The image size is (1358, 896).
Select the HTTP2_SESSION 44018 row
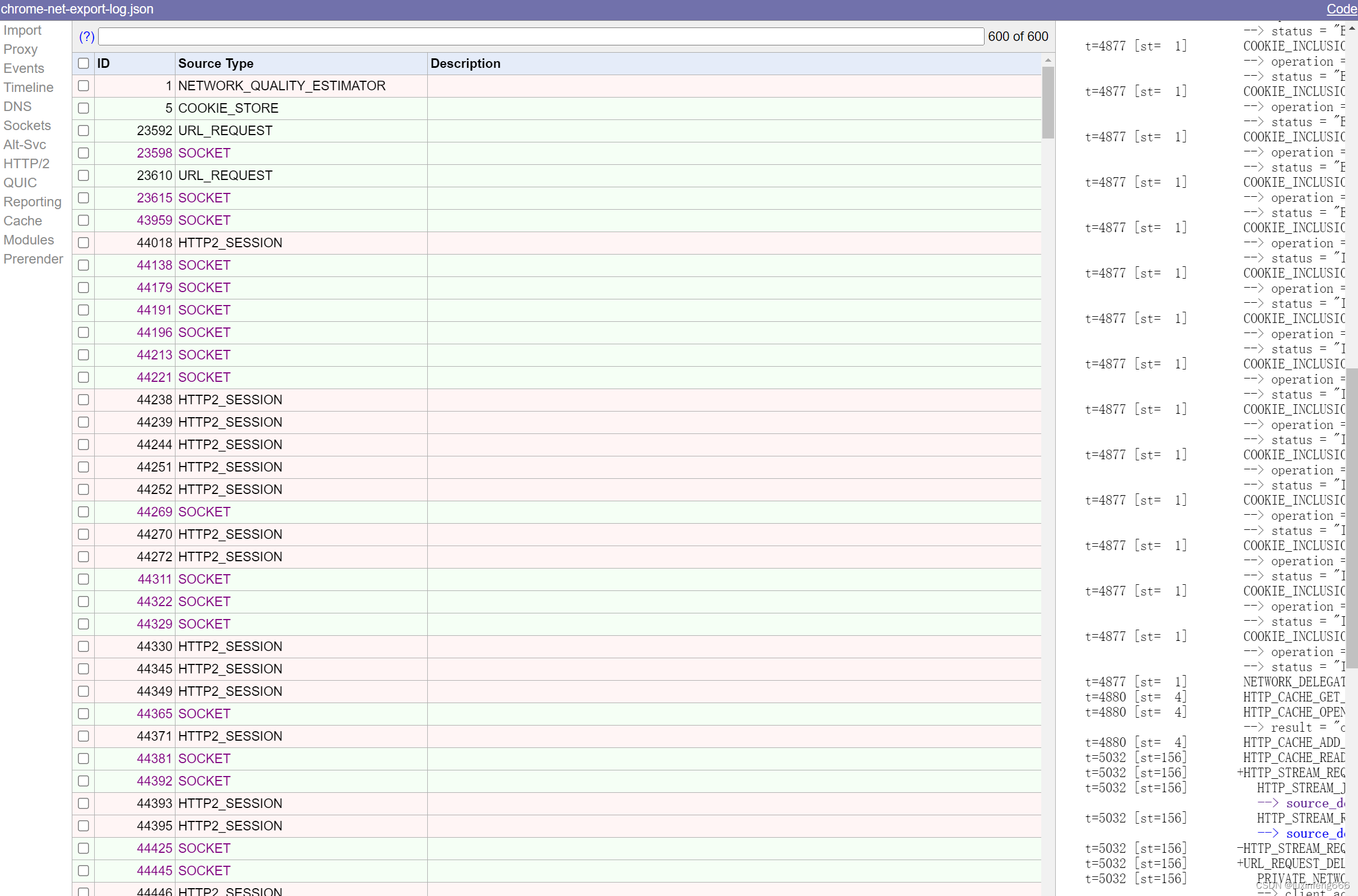[230, 243]
